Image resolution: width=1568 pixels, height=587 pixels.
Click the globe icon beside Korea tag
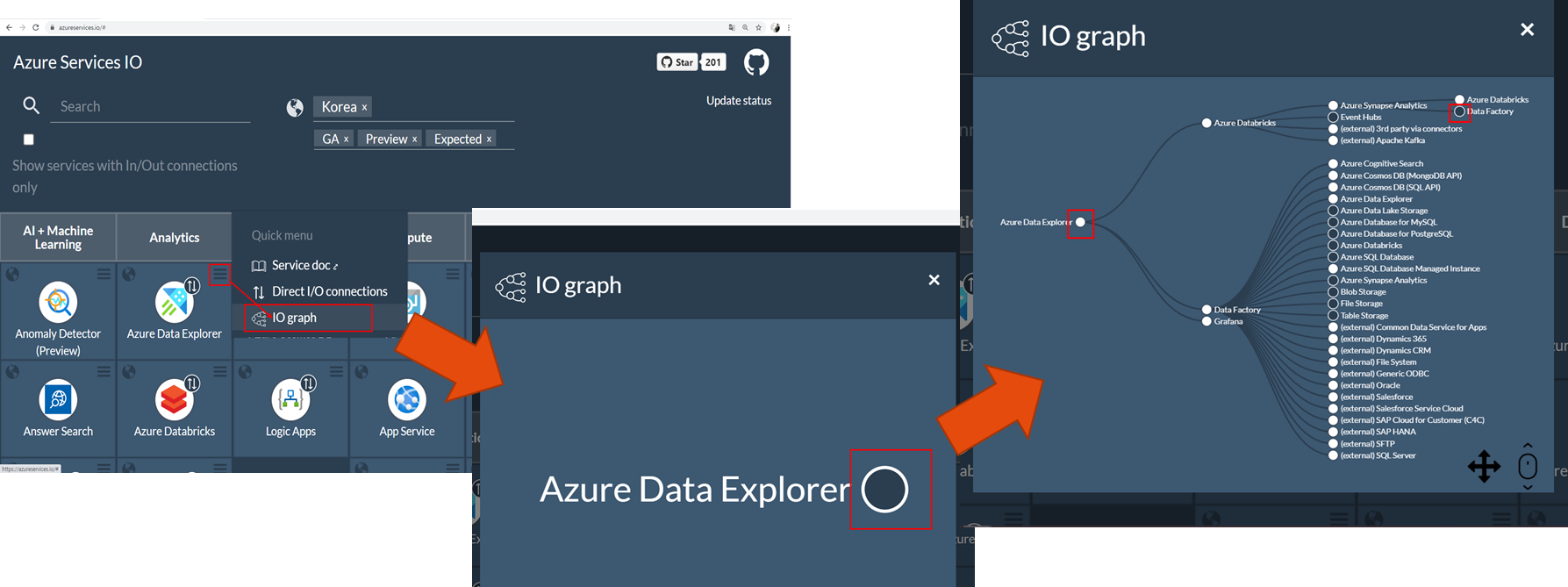point(295,107)
